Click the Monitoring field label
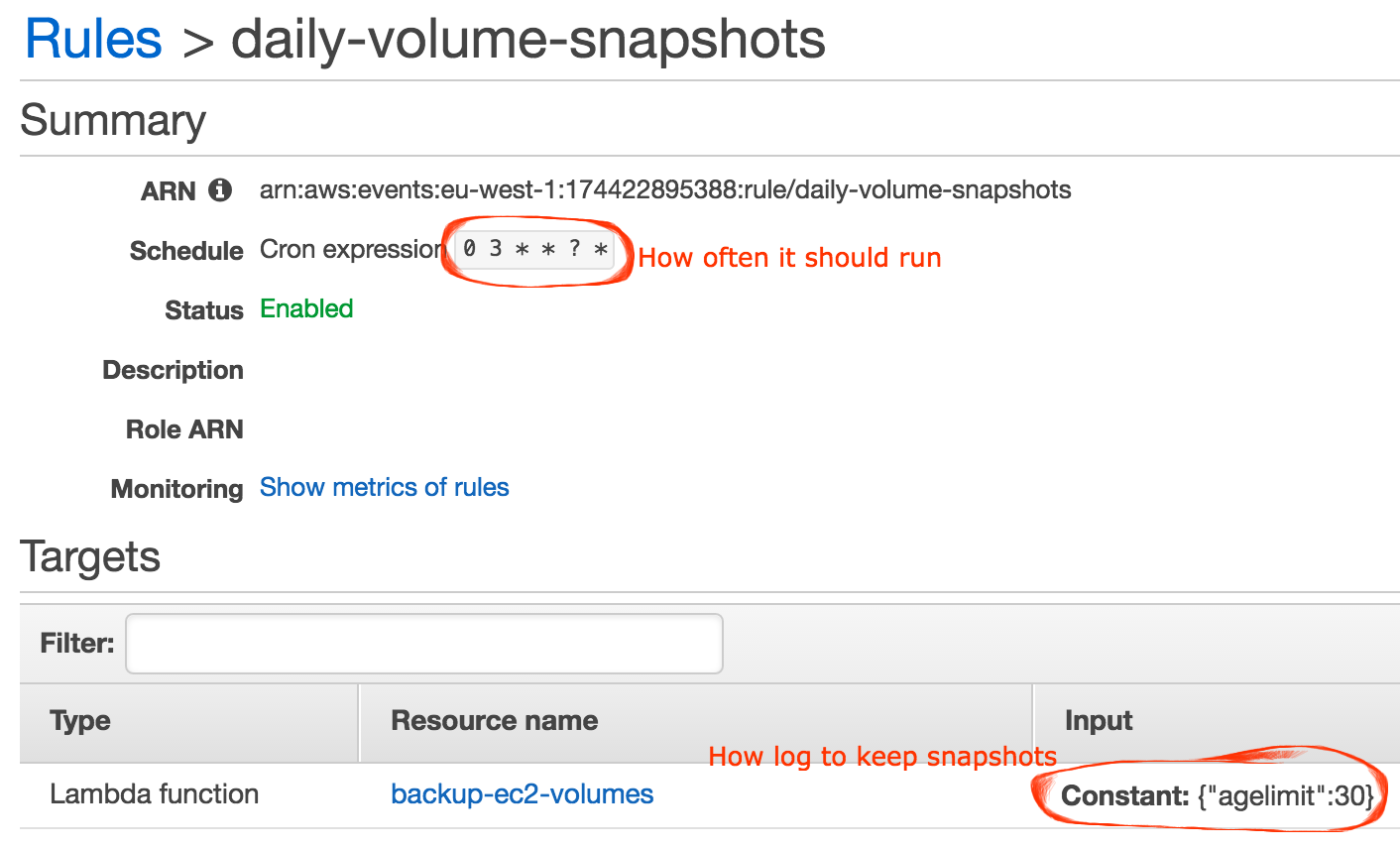This screenshot has width=1400, height=849. (x=177, y=489)
